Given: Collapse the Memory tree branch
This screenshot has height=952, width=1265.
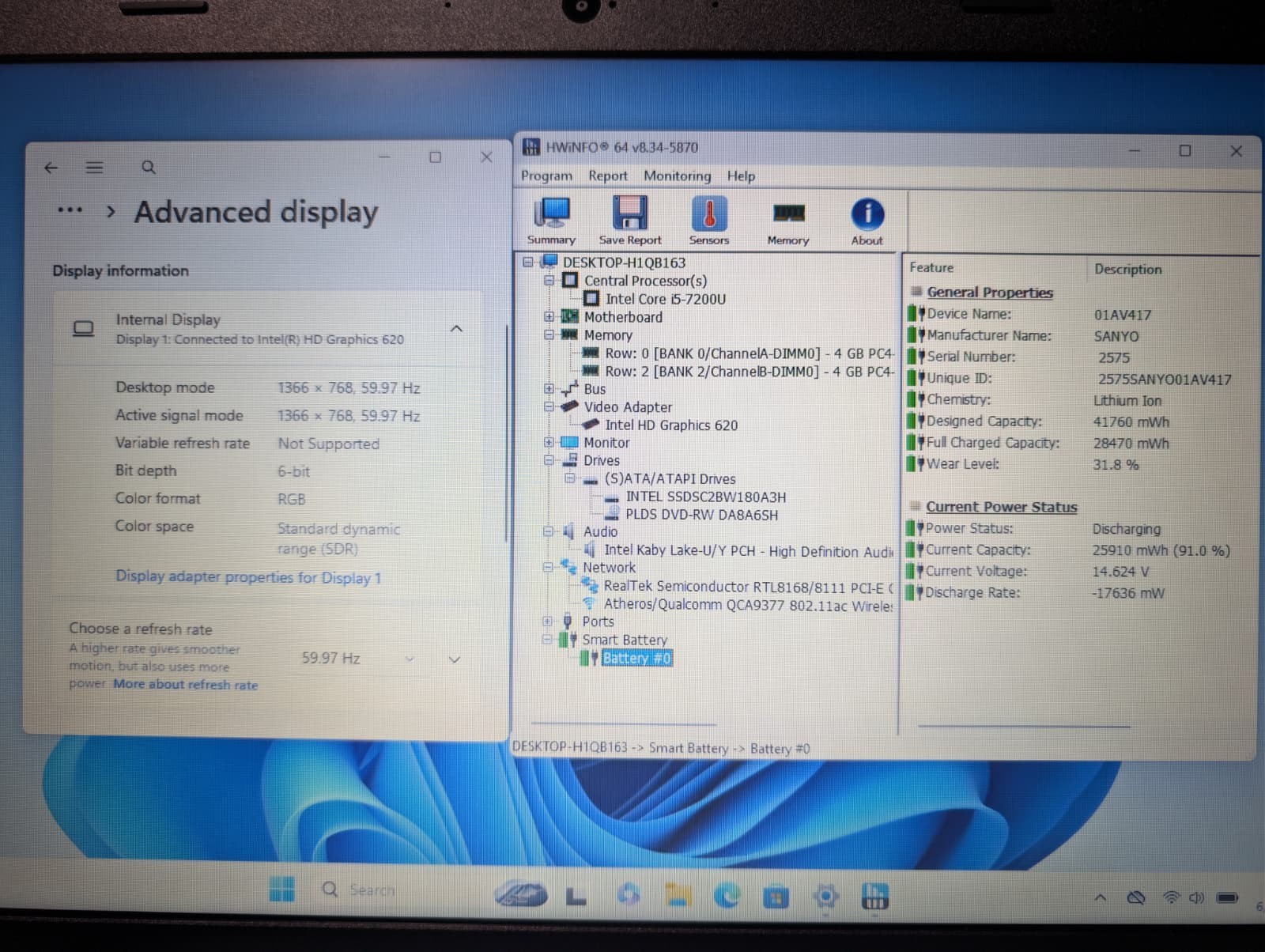Looking at the screenshot, I should [x=549, y=335].
